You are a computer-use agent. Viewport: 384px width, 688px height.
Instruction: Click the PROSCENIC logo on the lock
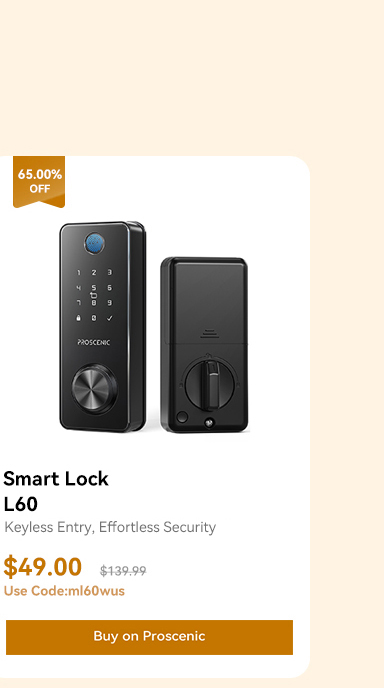pos(93,342)
